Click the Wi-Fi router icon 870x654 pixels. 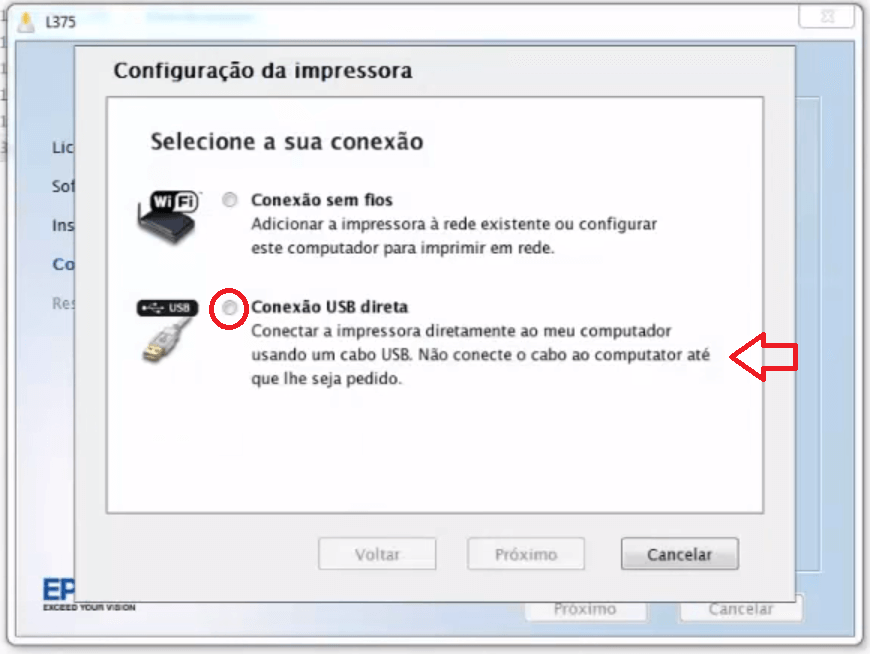pyautogui.click(x=168, y=216)
